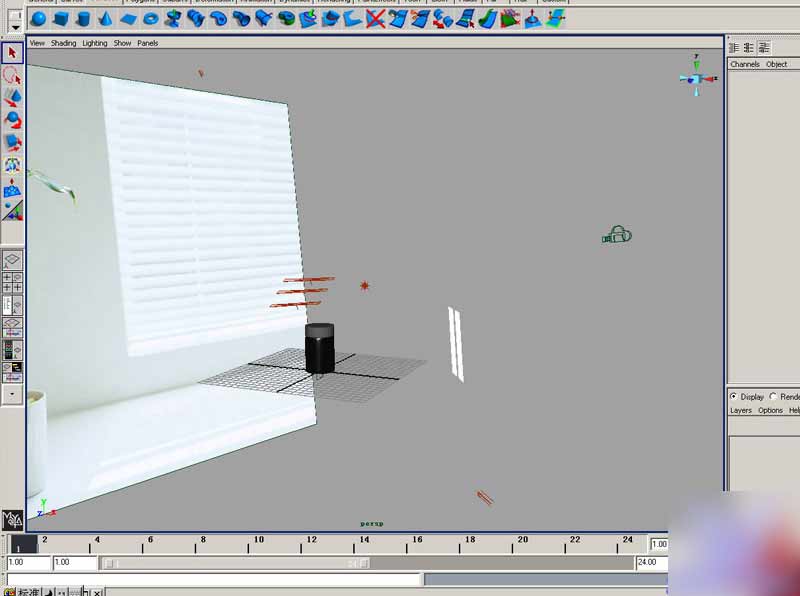The width and height of the screenshot is (800, 596).
Task: Click the view compass axis gizmo
Action: 697,78
